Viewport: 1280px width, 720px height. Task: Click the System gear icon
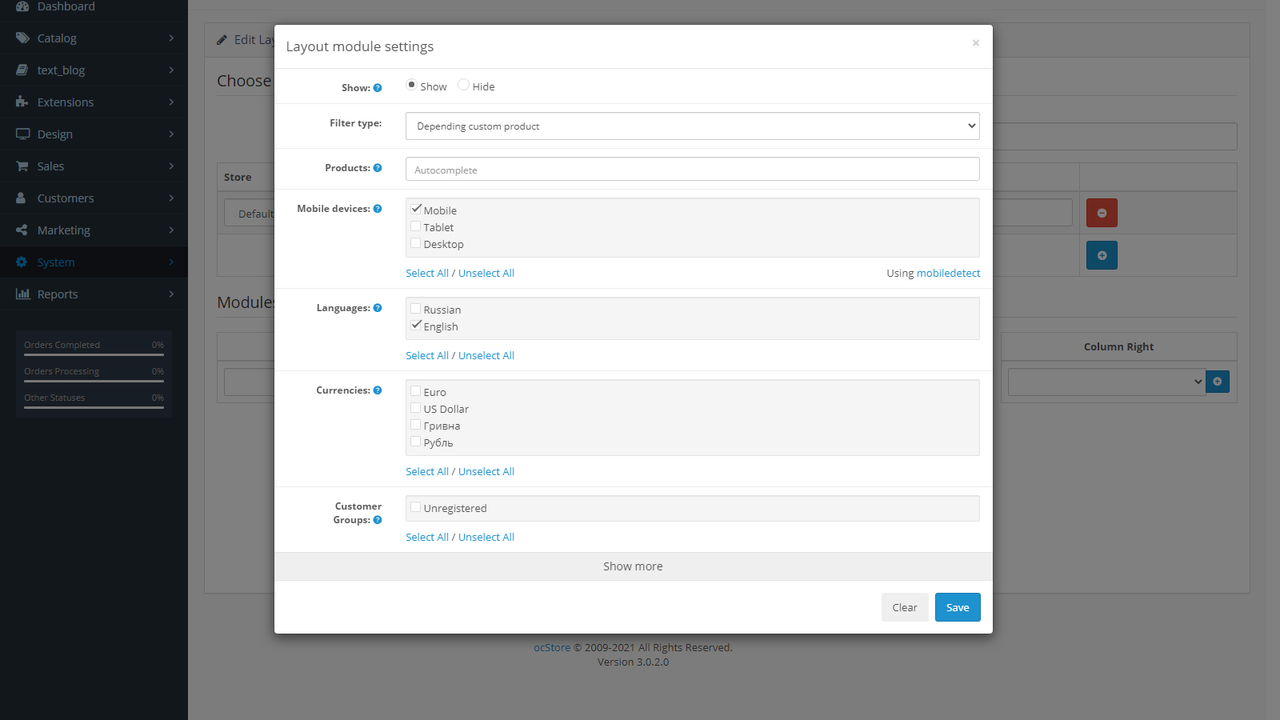[x=22, y=262]
